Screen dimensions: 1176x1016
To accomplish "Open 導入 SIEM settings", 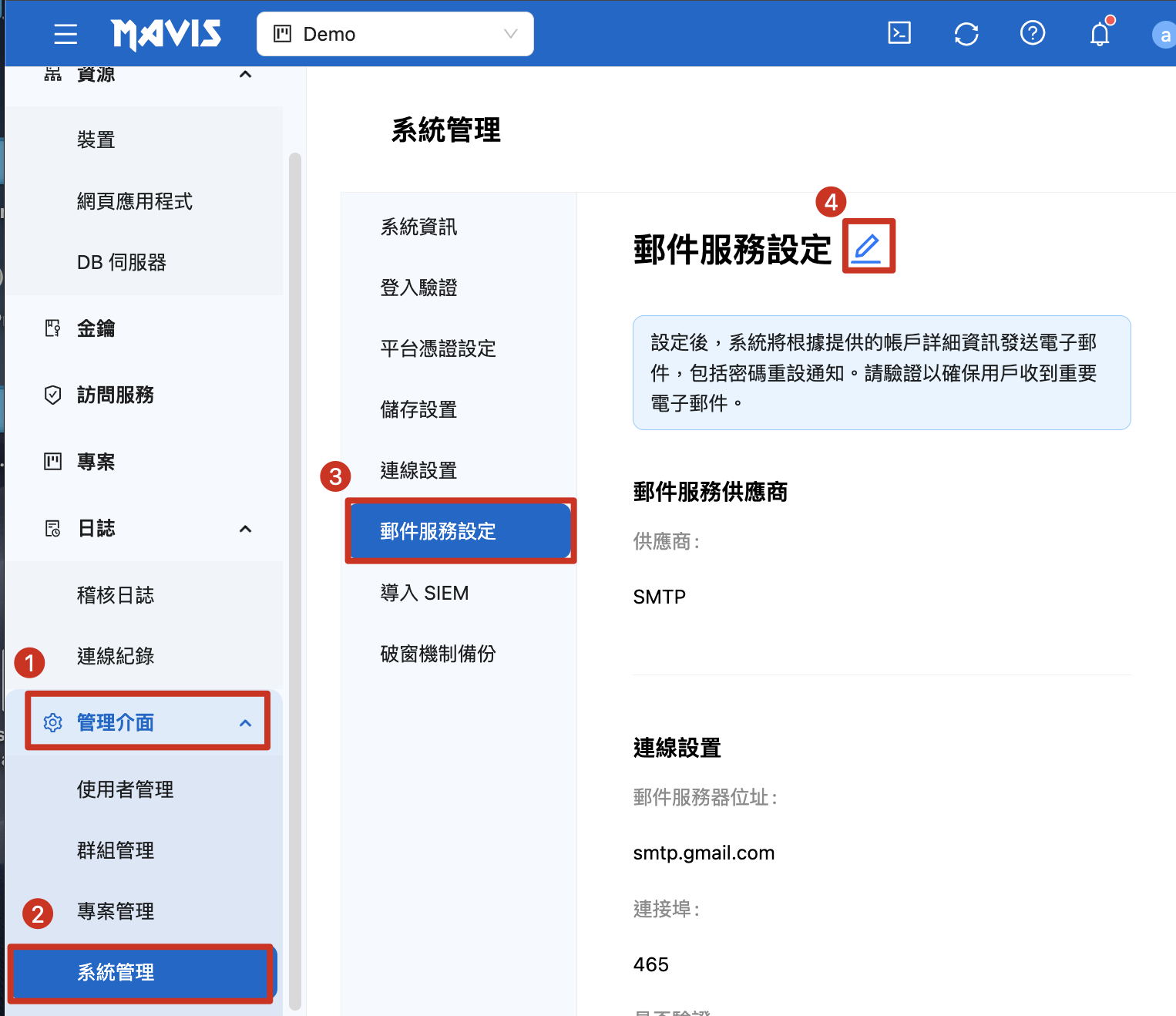I will point(424,593).
